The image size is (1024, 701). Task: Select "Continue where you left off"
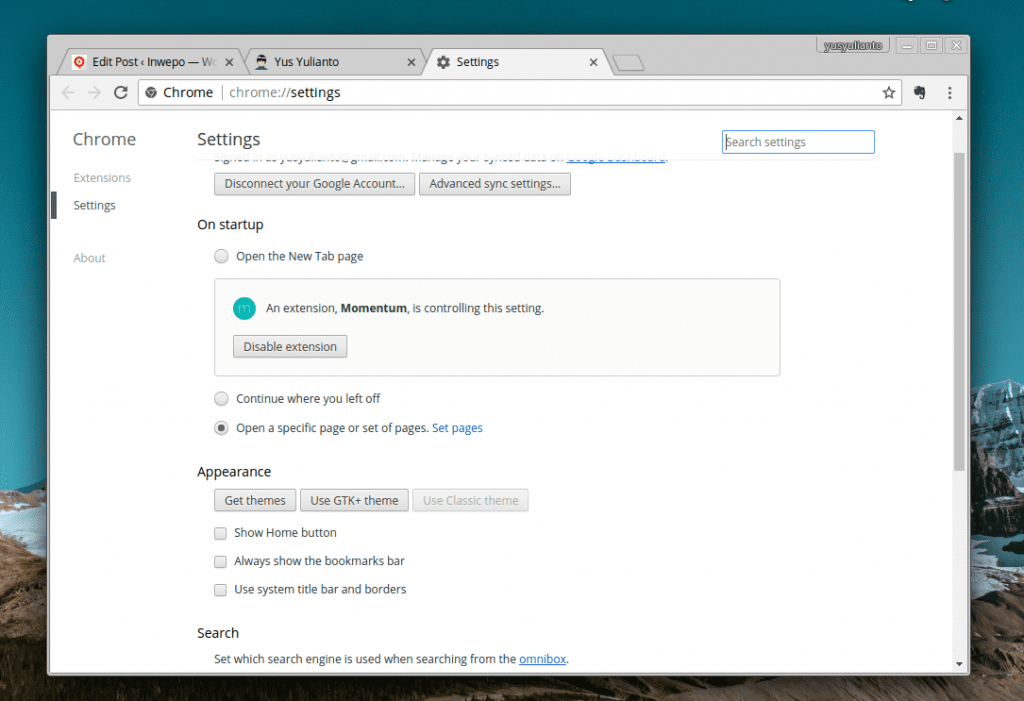pyautogui.click(x=221, y=398)
